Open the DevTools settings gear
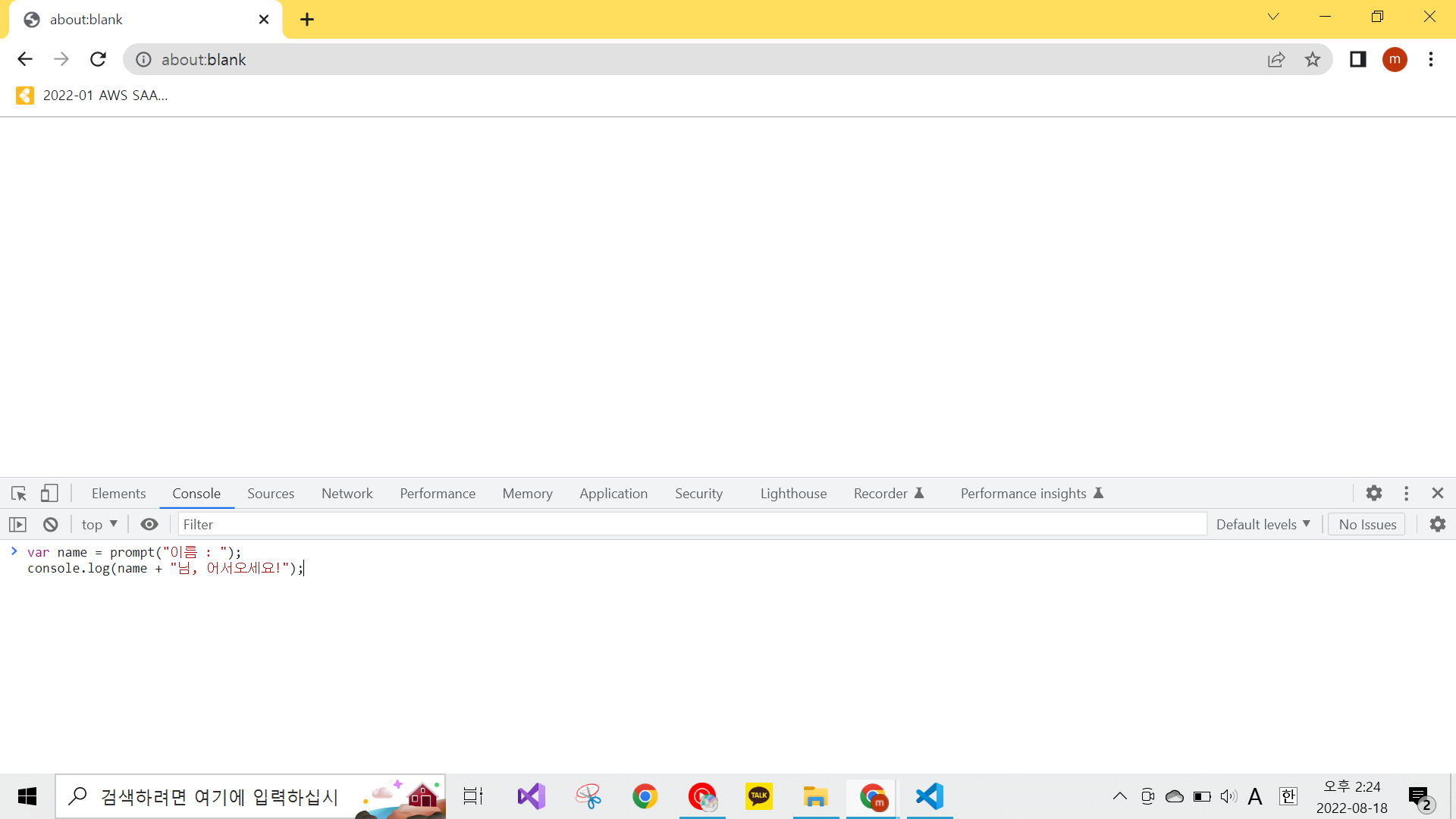This screenshot has width=1456, height=819. point(1374,494)
